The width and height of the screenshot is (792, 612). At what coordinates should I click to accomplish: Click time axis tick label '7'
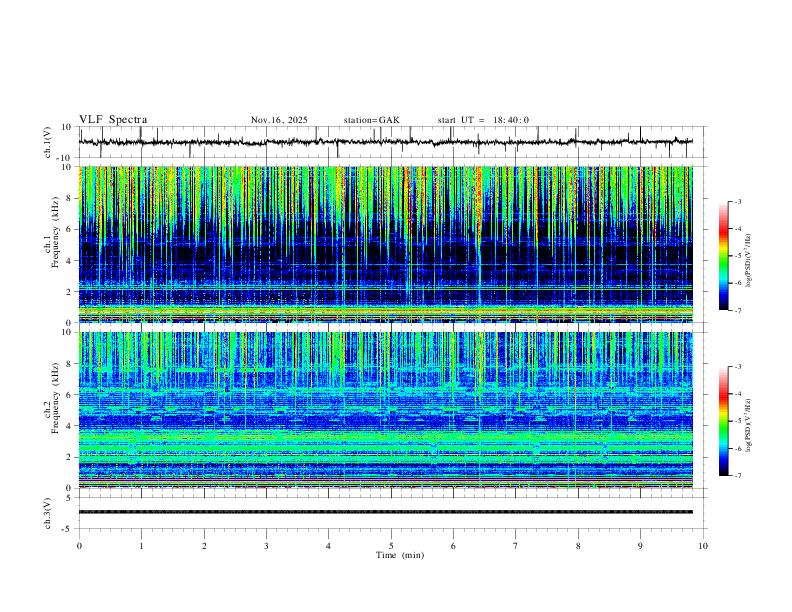tap(516, 546)
